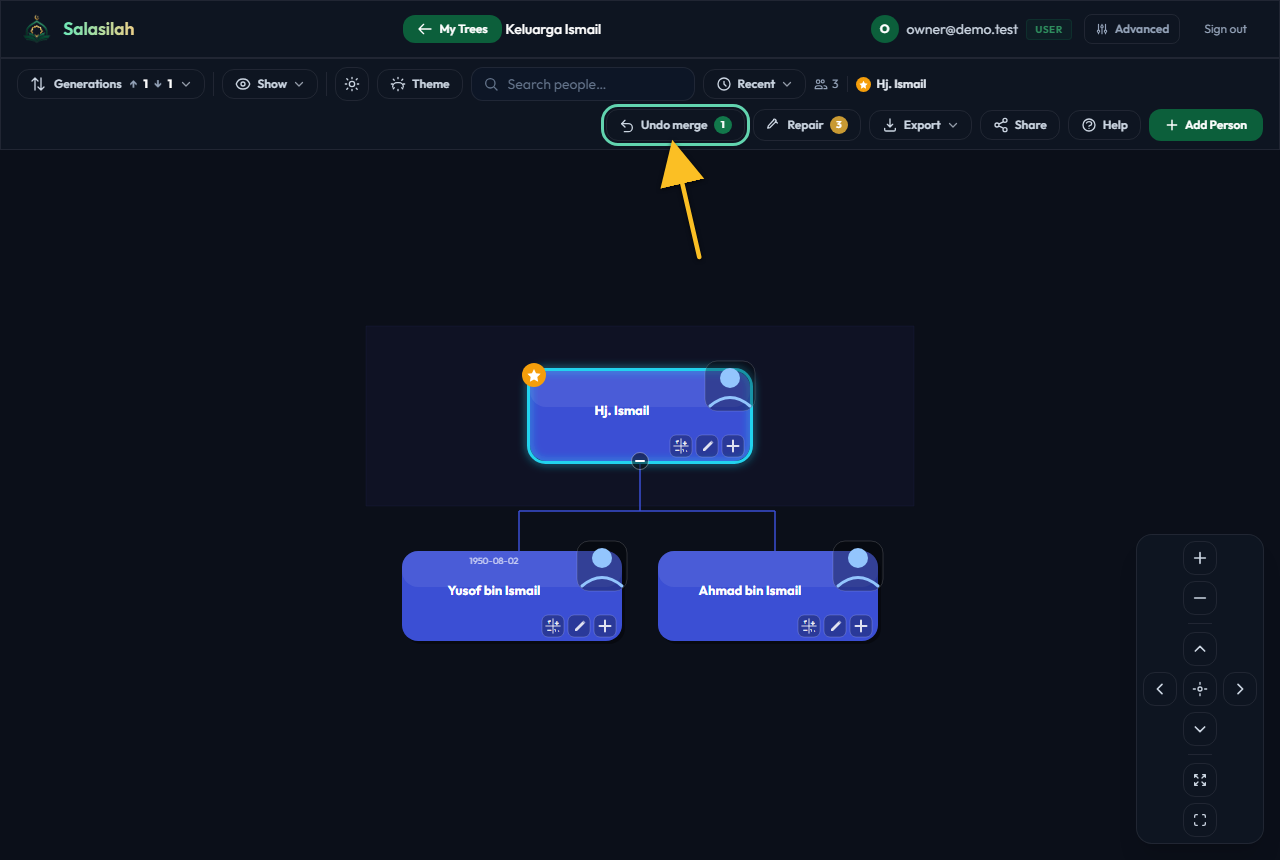Open the Theme picker
The height and width of the screenshot is (860, 1280).
420,84
